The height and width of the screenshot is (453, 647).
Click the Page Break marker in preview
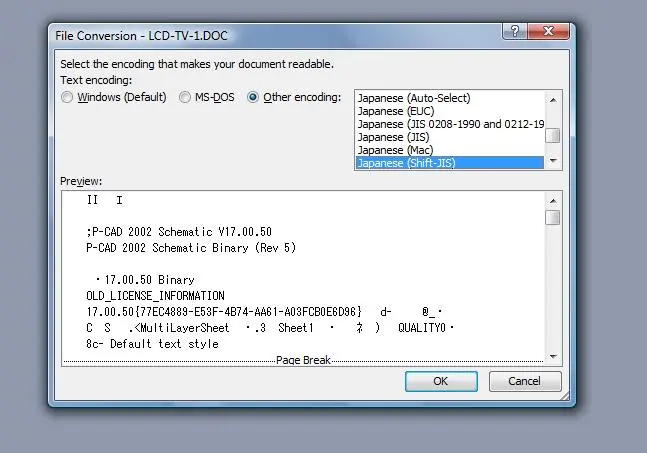(x=303, y=360)
